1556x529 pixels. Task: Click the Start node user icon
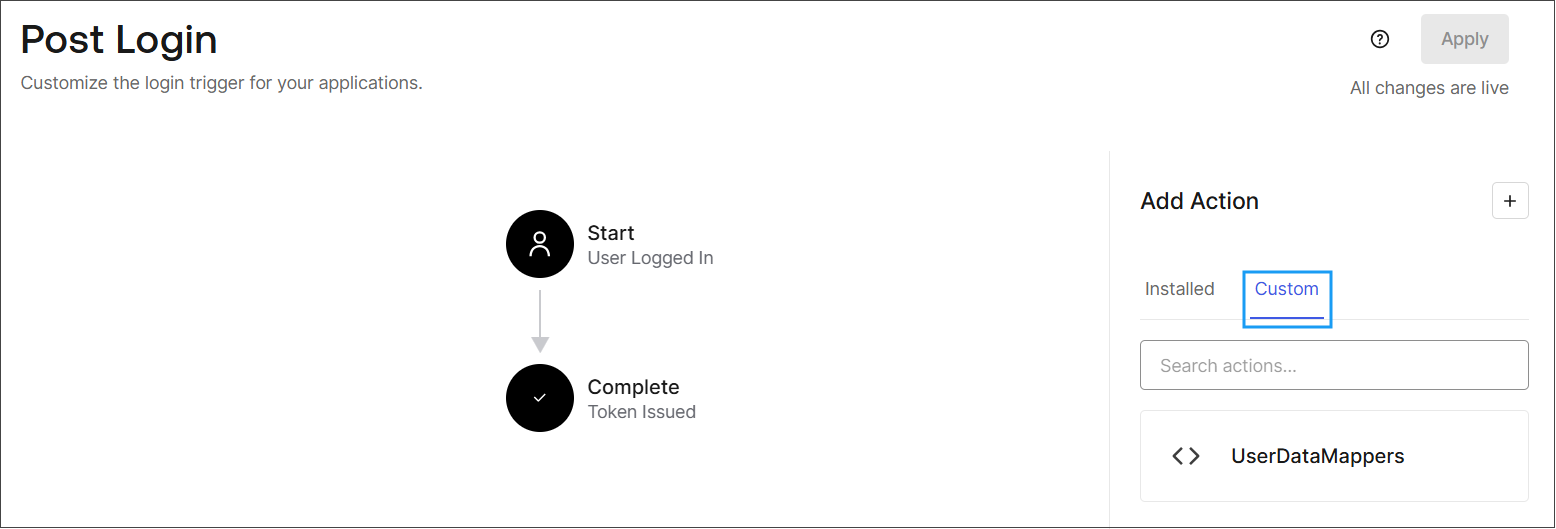[540, 244]
